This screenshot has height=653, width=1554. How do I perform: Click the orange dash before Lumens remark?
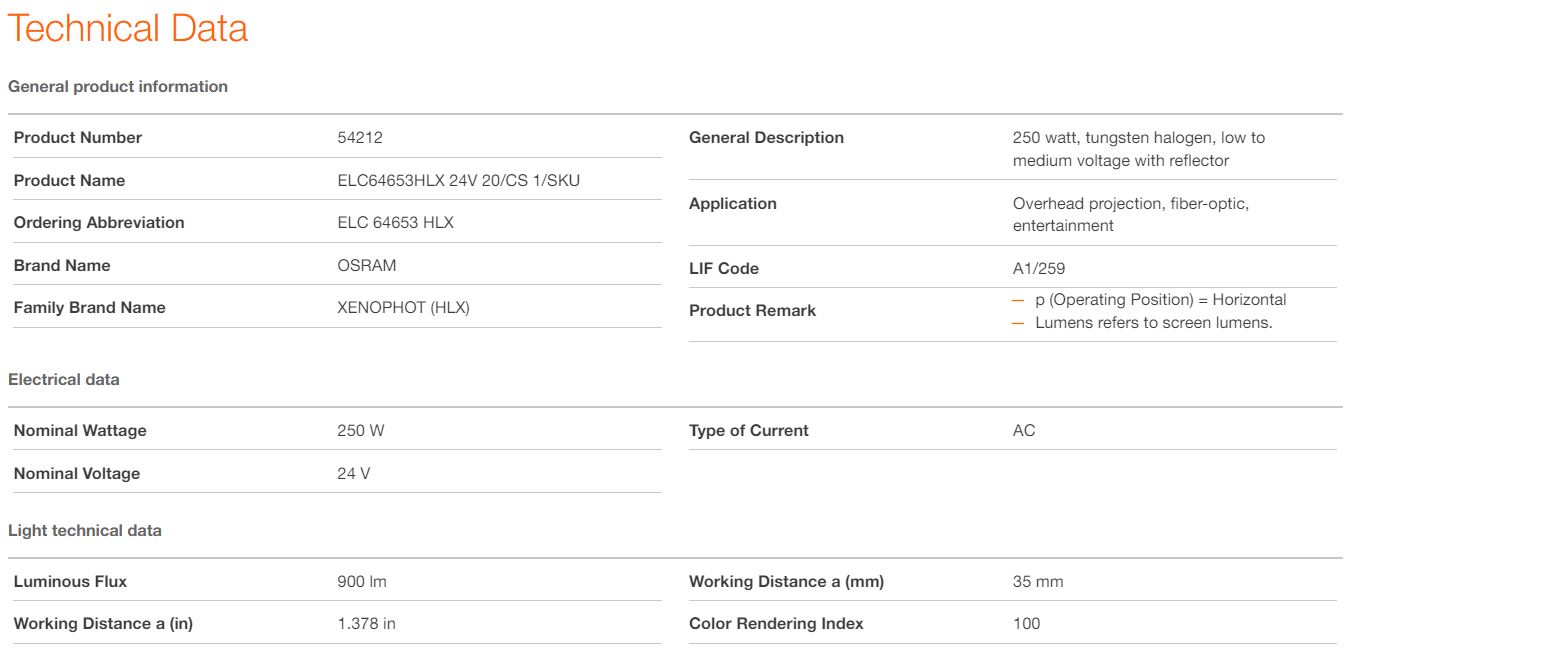click(x=1019, y=324)
